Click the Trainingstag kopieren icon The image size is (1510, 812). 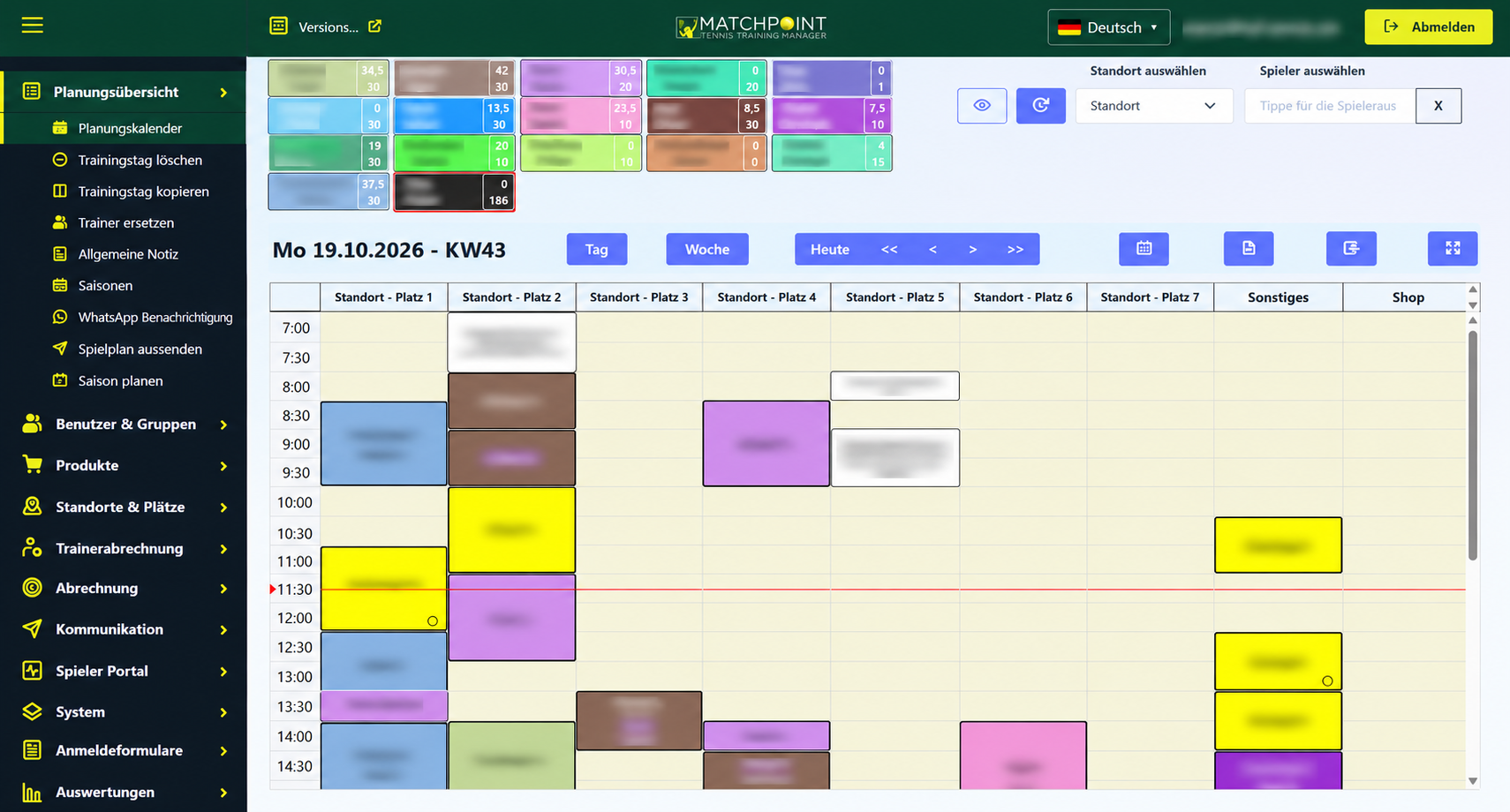[x=60, y=191]
